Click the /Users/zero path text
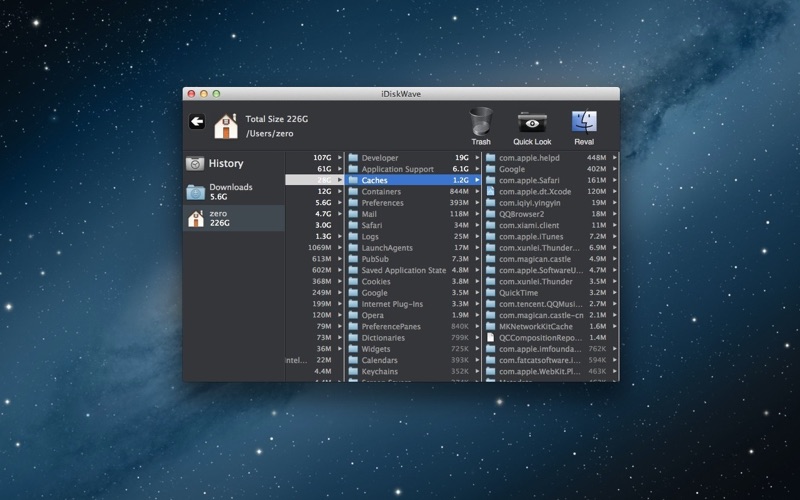 pyautogui.click(x=269, y=134)
